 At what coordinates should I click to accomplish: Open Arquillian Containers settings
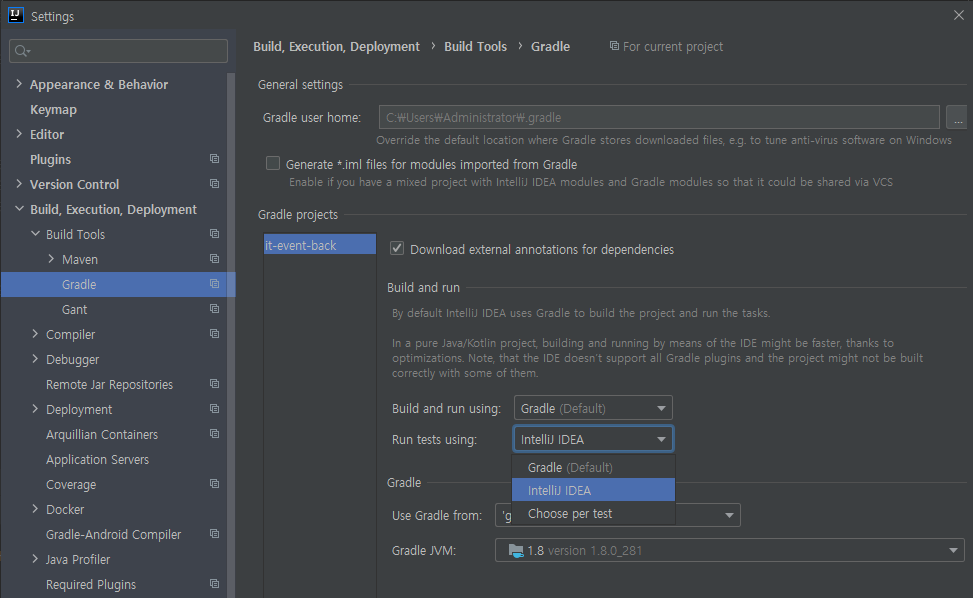tap(102, 434)
